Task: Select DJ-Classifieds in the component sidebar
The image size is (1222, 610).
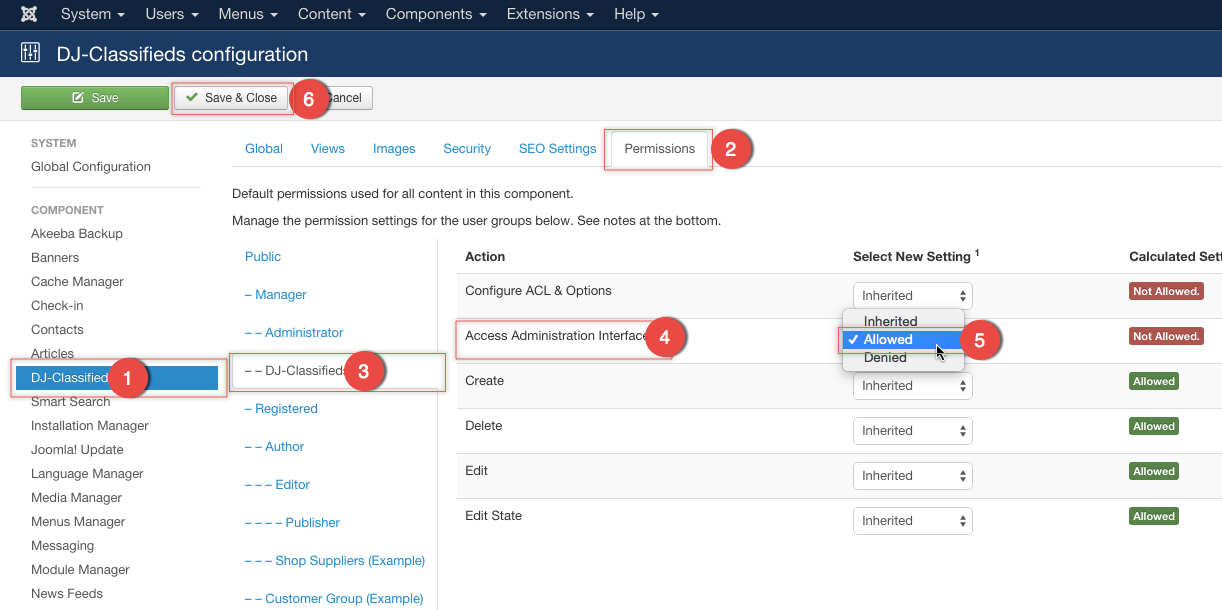Action: [x=117, y=378]
